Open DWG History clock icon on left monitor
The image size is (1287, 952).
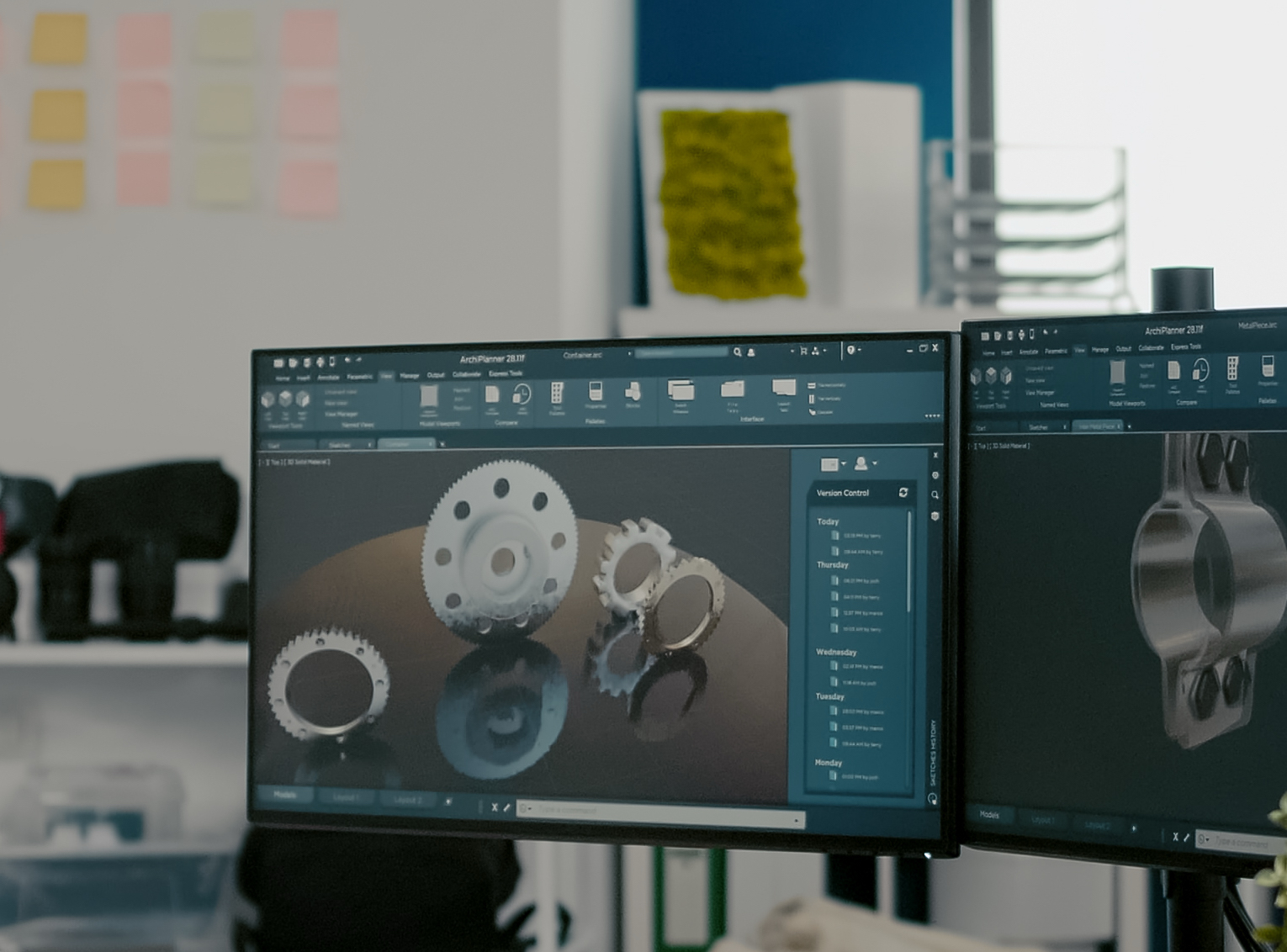click(522, 394)
